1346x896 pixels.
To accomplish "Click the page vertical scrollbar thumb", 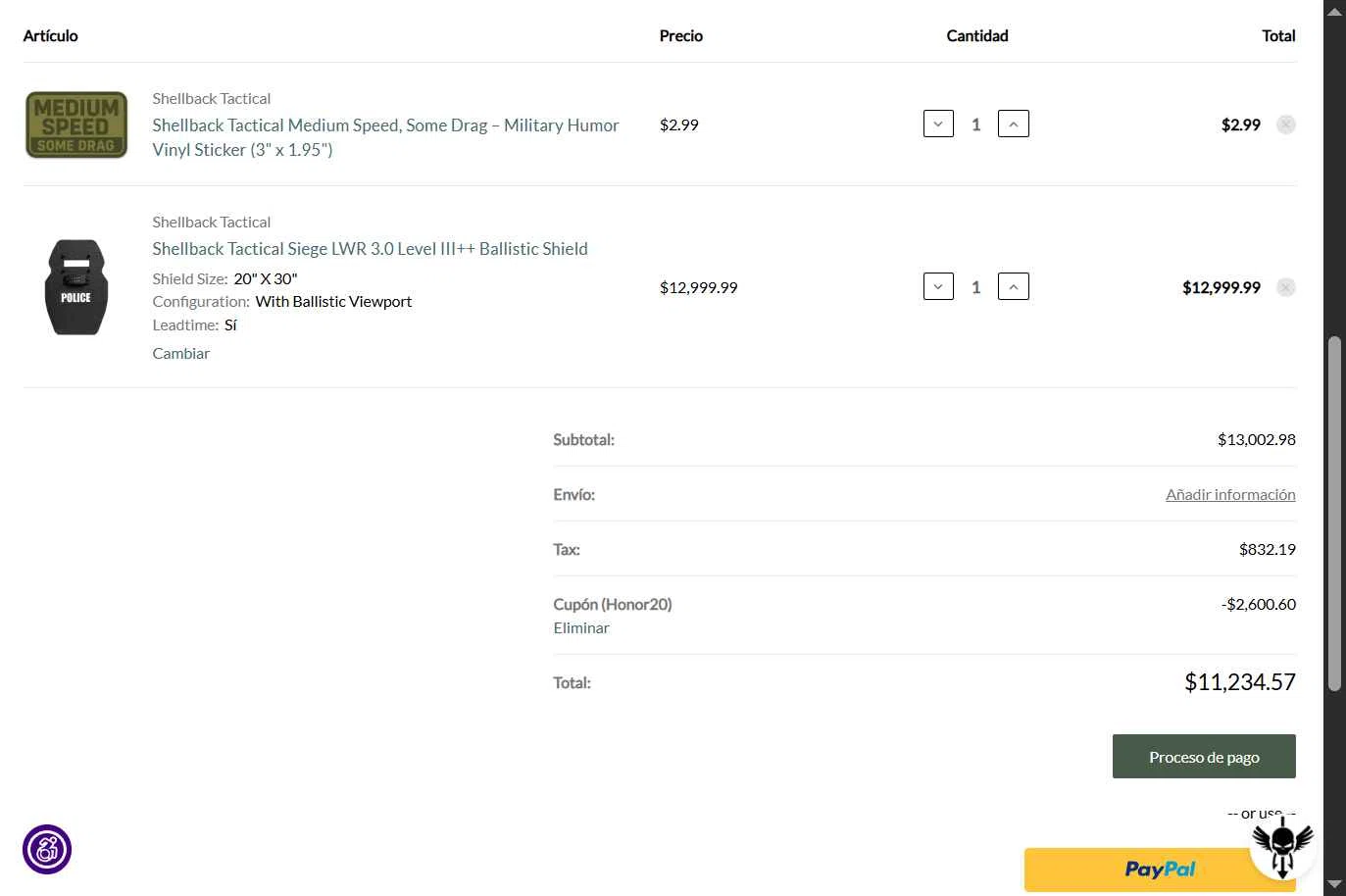I will (x=1334, y=514).
